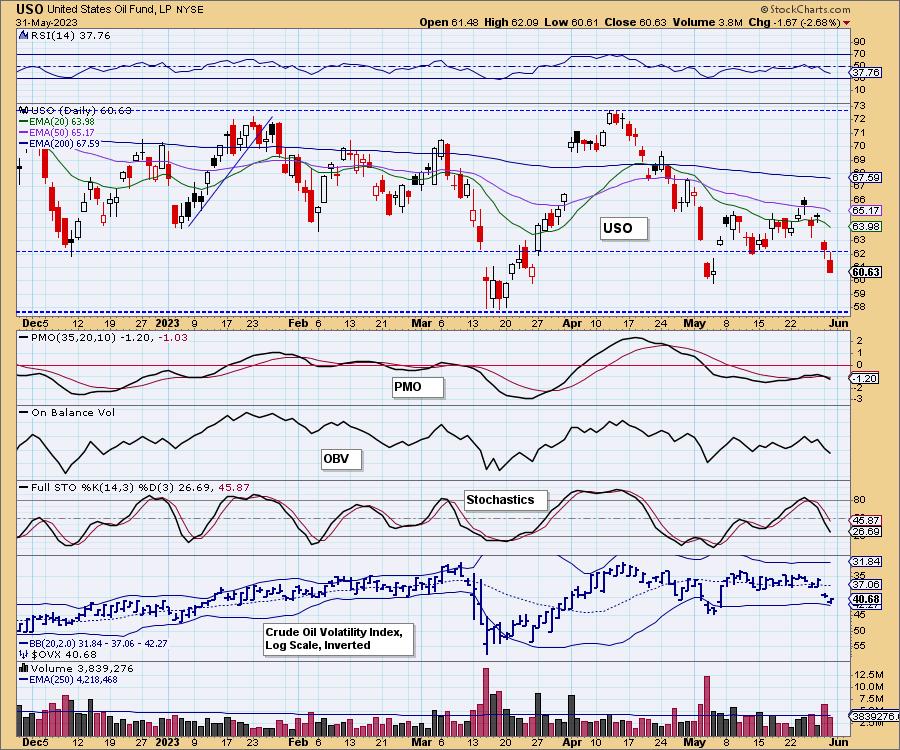900x750 pixels.
Task: Click the Apr label on the bottom date axis
Action: pos(572,742)
